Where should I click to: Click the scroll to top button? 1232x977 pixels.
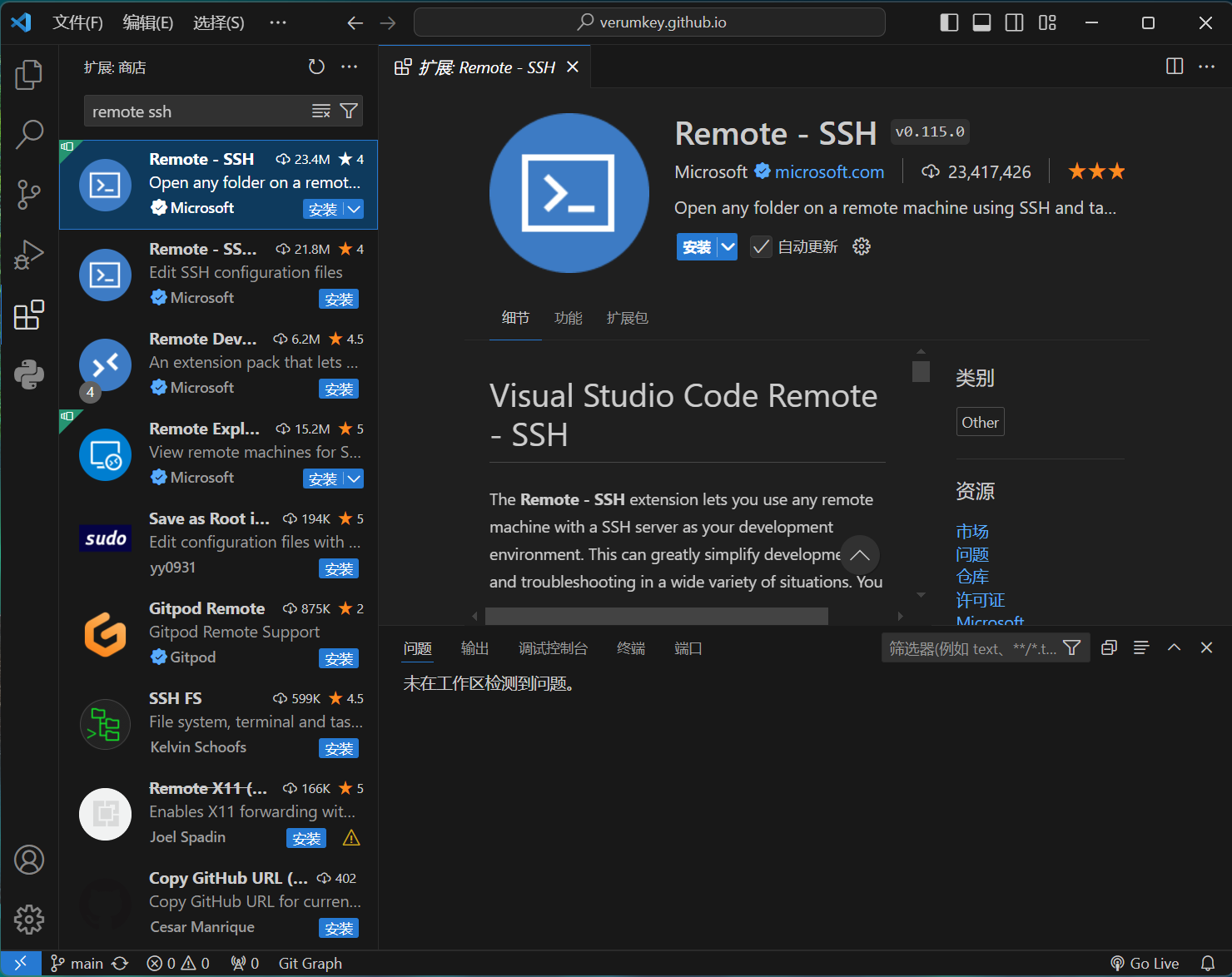(860, 555)
